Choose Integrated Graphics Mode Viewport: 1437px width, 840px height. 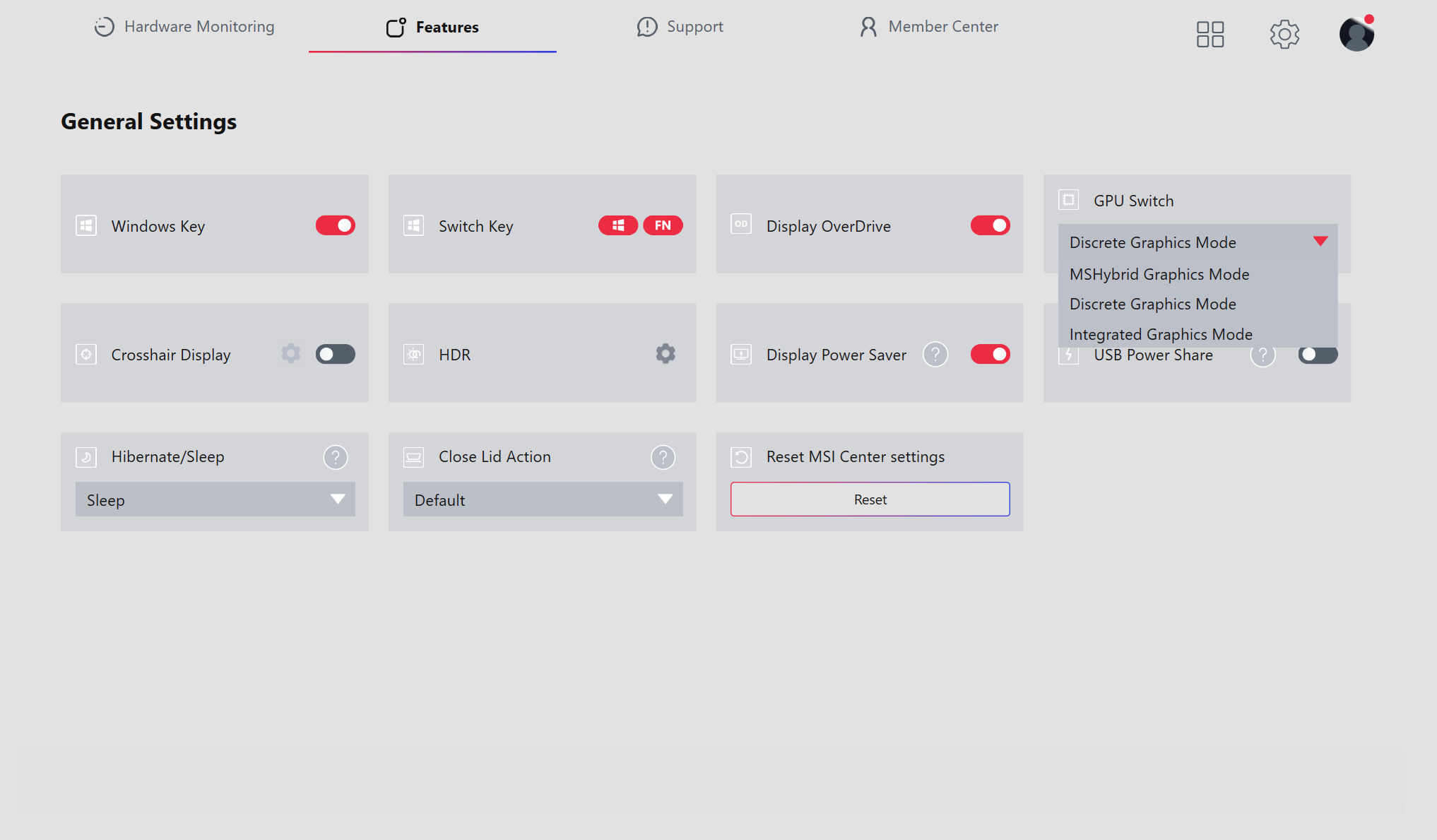pyautogui.click(x=1198, y=333)
